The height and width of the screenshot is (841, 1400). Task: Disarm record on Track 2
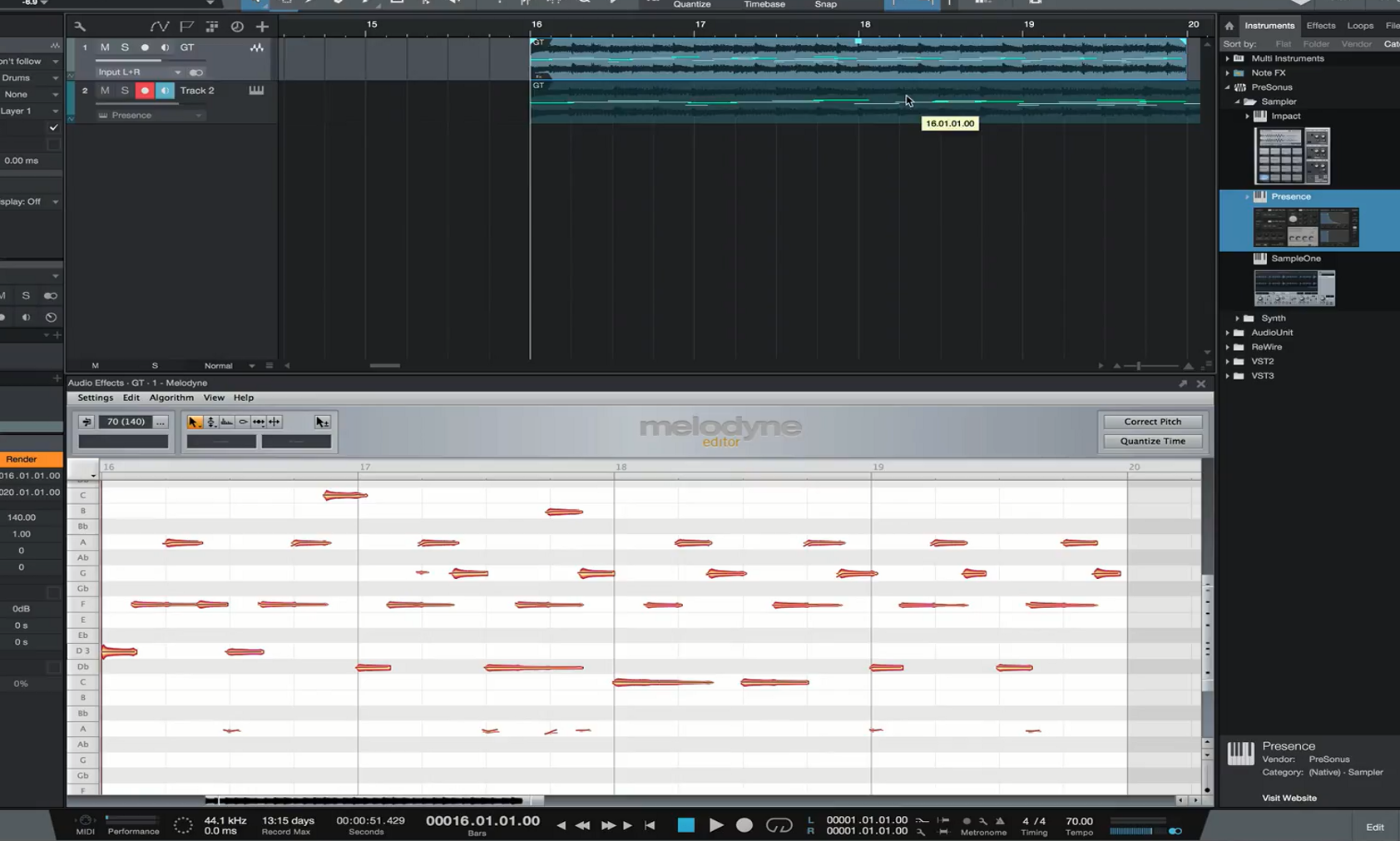[145, 90]
